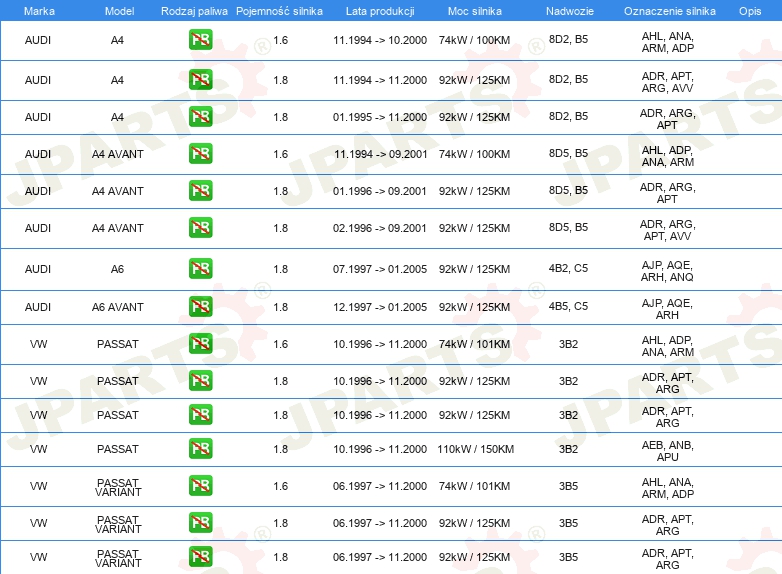Screen dimensions: 782x574
Task: Select the date range 01.1995 -> 11.2000
Action: point(380,117)
